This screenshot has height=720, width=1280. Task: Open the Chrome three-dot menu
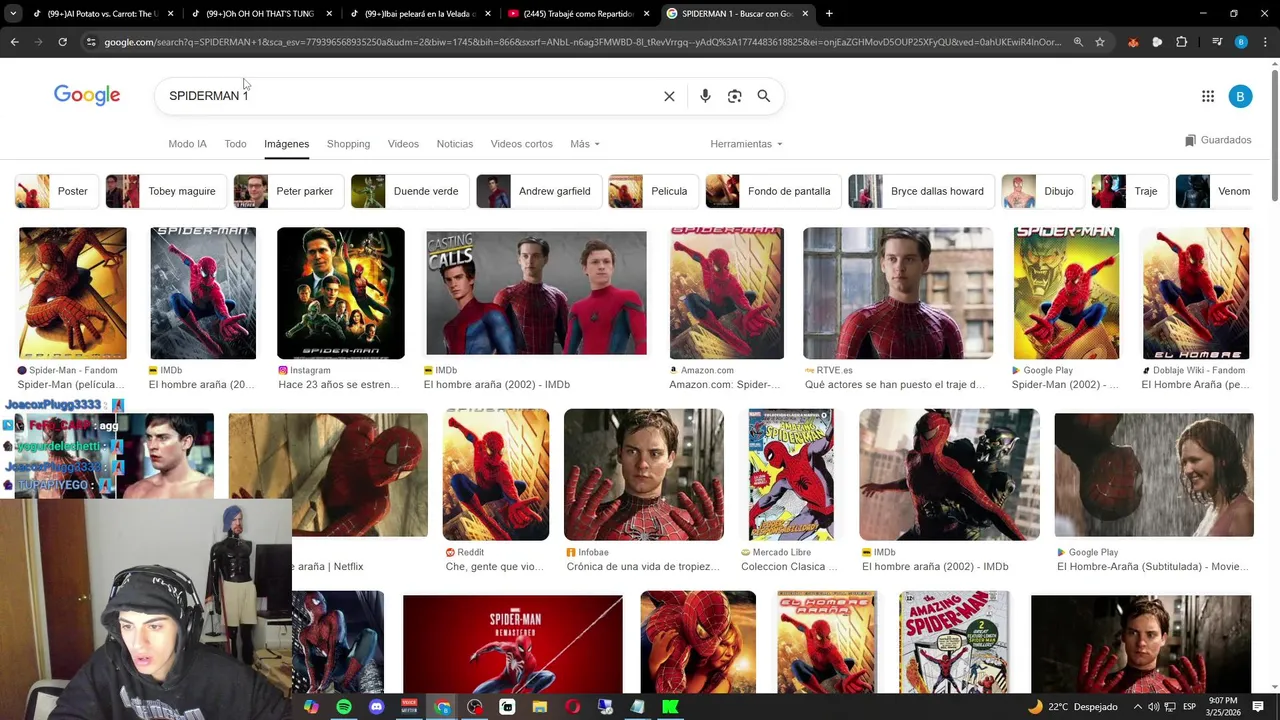1265,42
